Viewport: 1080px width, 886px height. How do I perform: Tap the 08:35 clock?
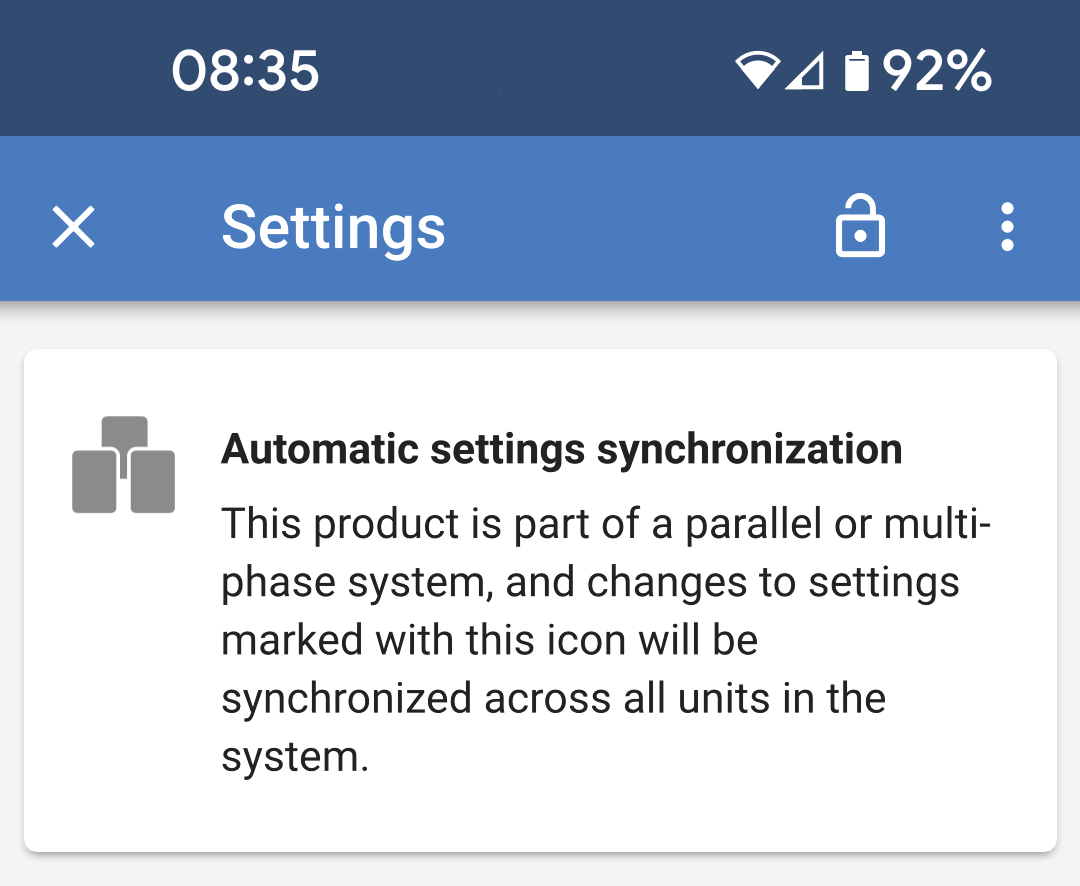[245, 72]
